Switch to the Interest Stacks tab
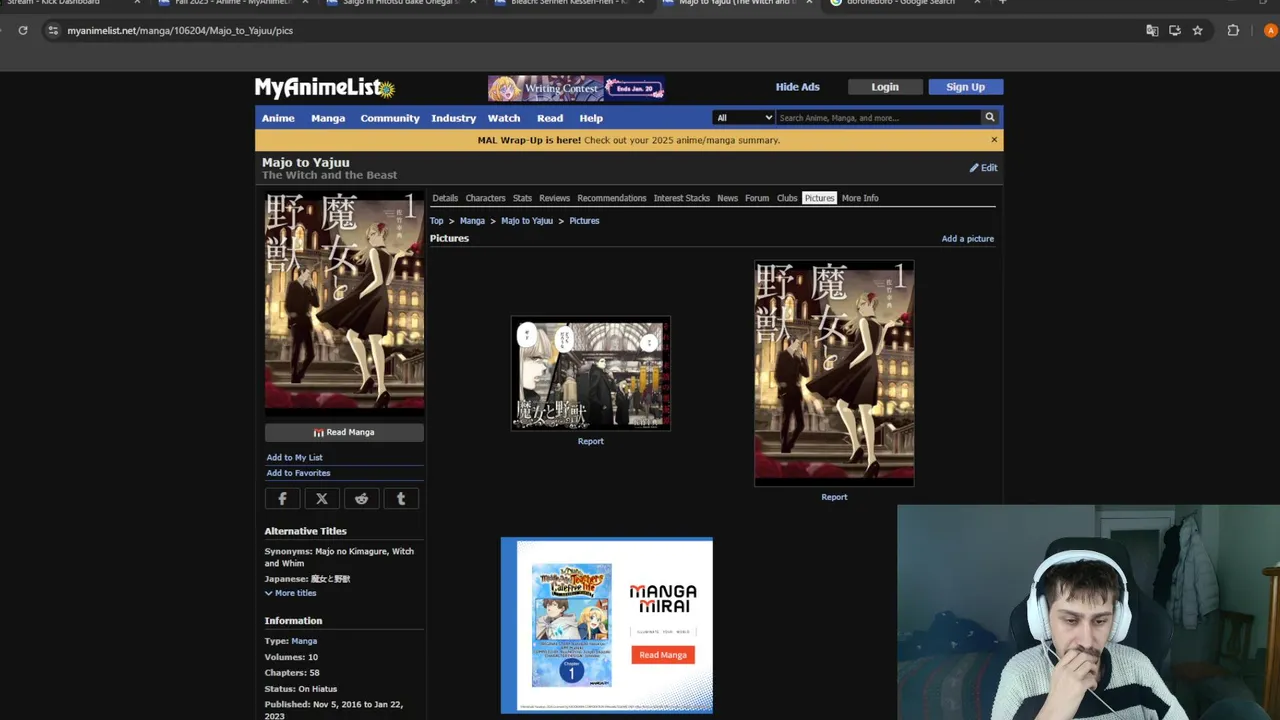This screenshot has width=1280, height=720. 681,198
